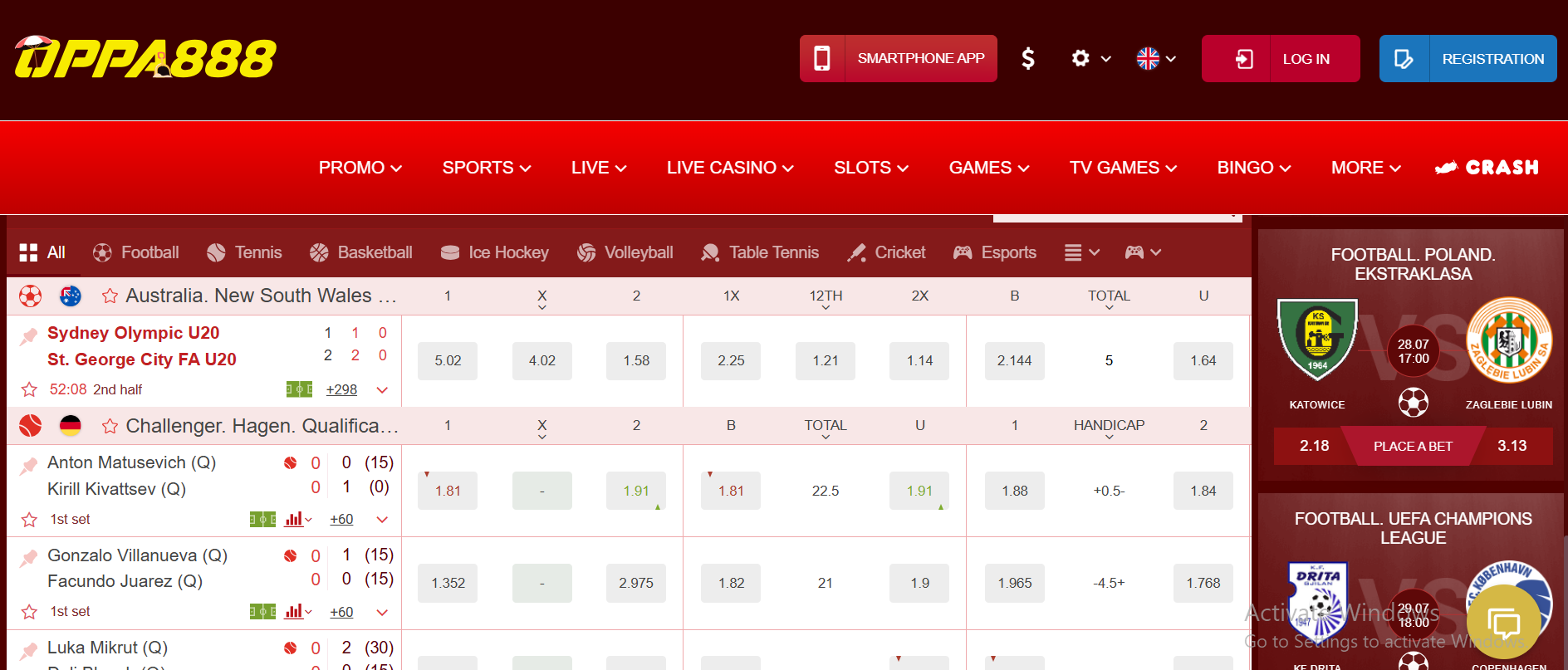Select the All sports tab
1568x670 pixels.
[x=42, y=252]
